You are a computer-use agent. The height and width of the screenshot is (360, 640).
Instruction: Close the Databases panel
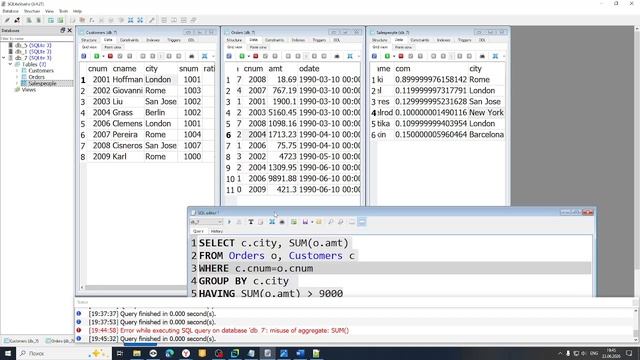tap(69, 30)
